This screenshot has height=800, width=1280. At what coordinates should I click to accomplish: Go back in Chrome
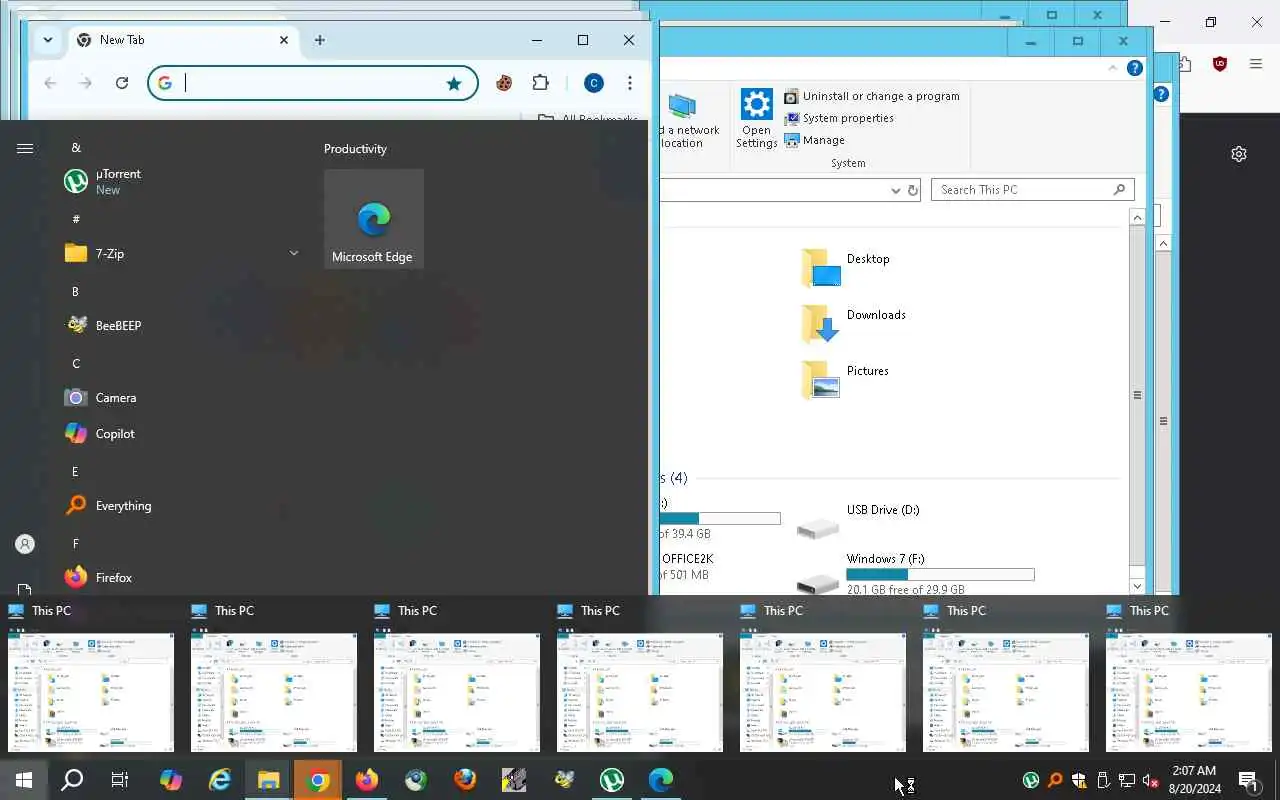[x=50, y=83]
